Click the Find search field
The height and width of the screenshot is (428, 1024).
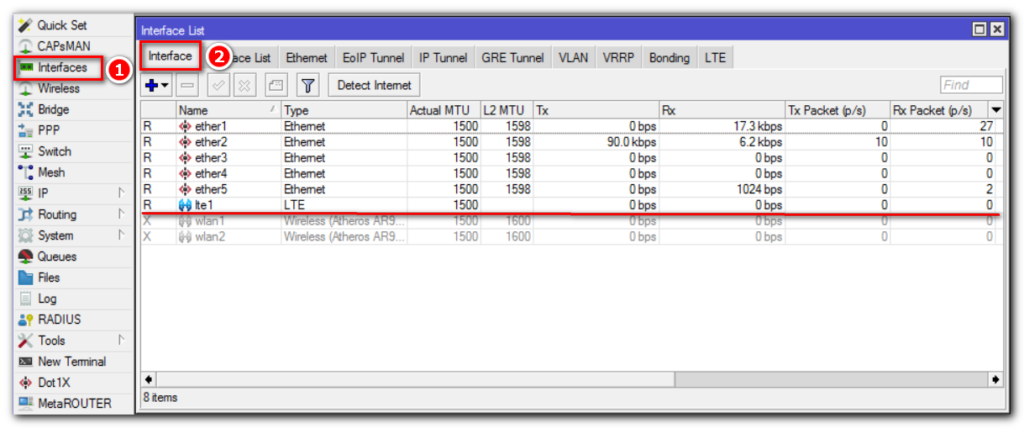970,86
